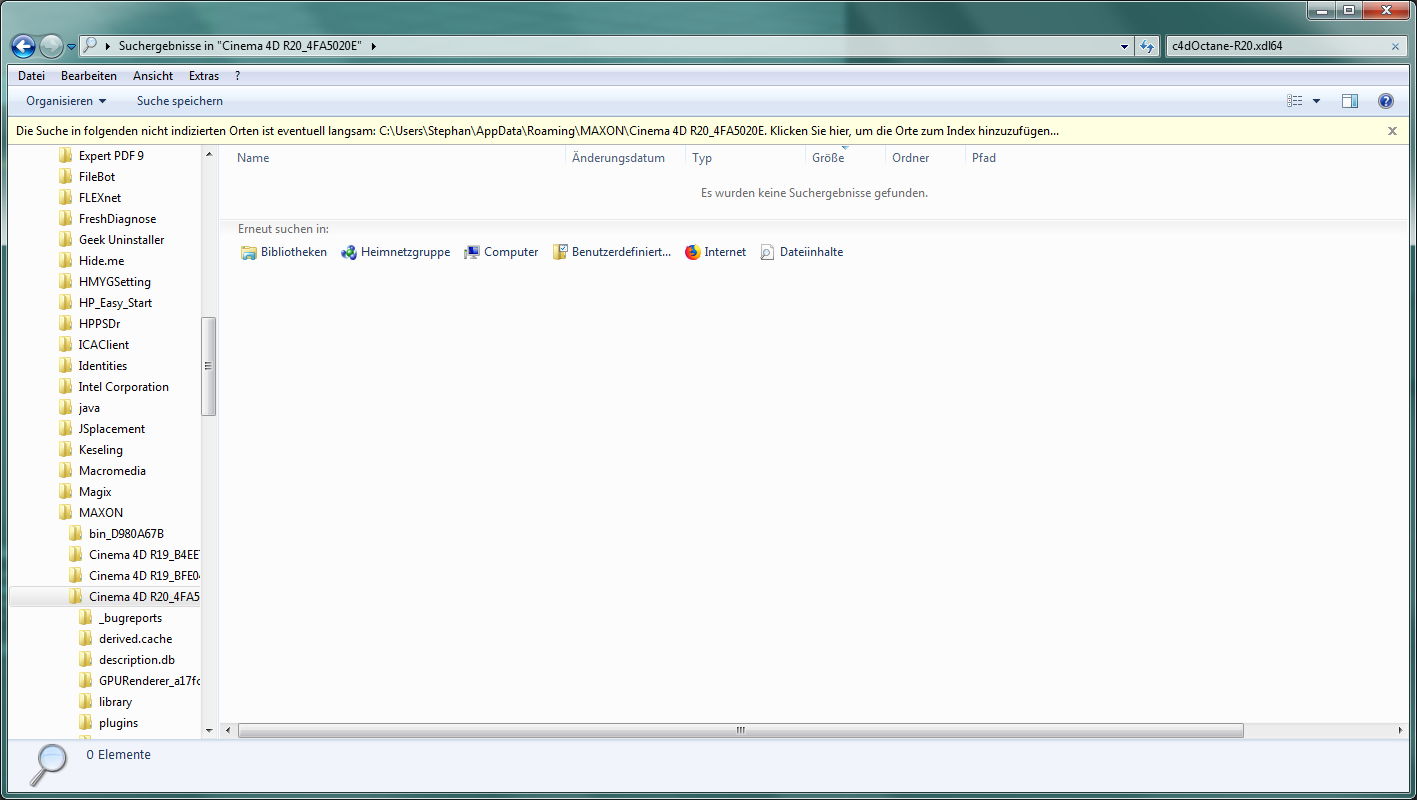Open the Bearbeiten menu
Viewport: 1417px width, 800px height.
point(89,76)
